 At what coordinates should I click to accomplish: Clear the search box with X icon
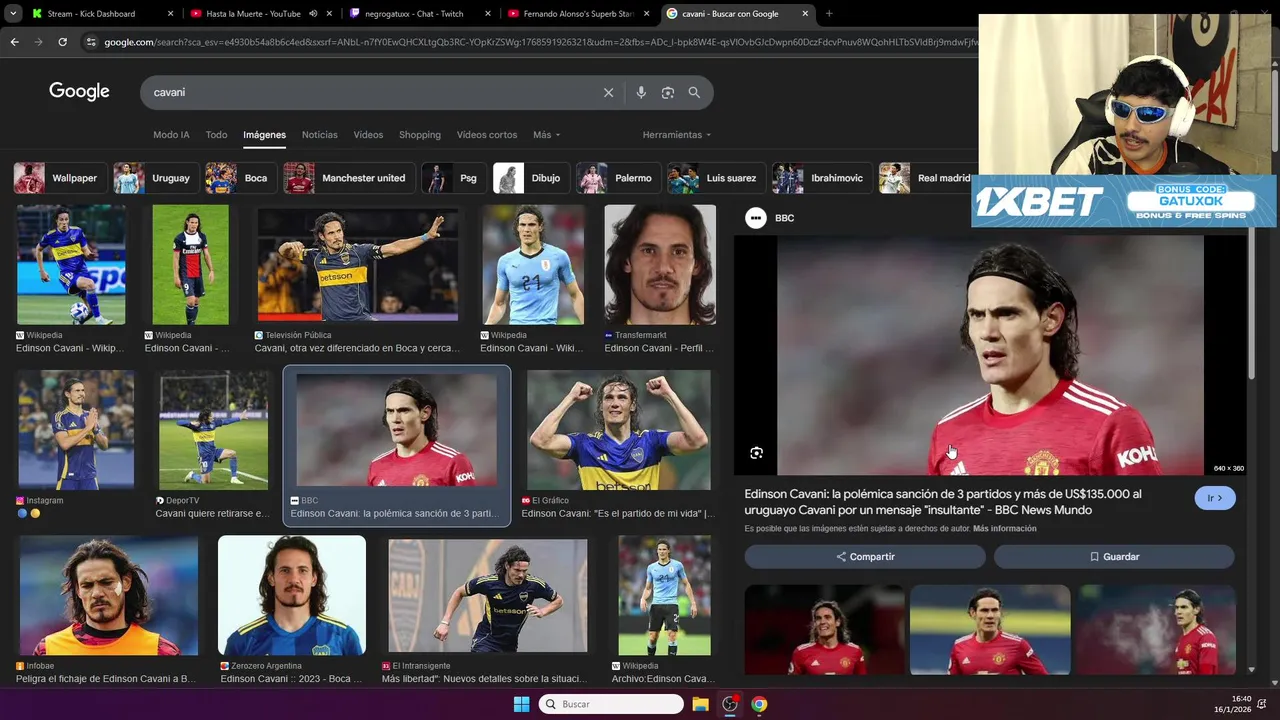coord(608,92)
